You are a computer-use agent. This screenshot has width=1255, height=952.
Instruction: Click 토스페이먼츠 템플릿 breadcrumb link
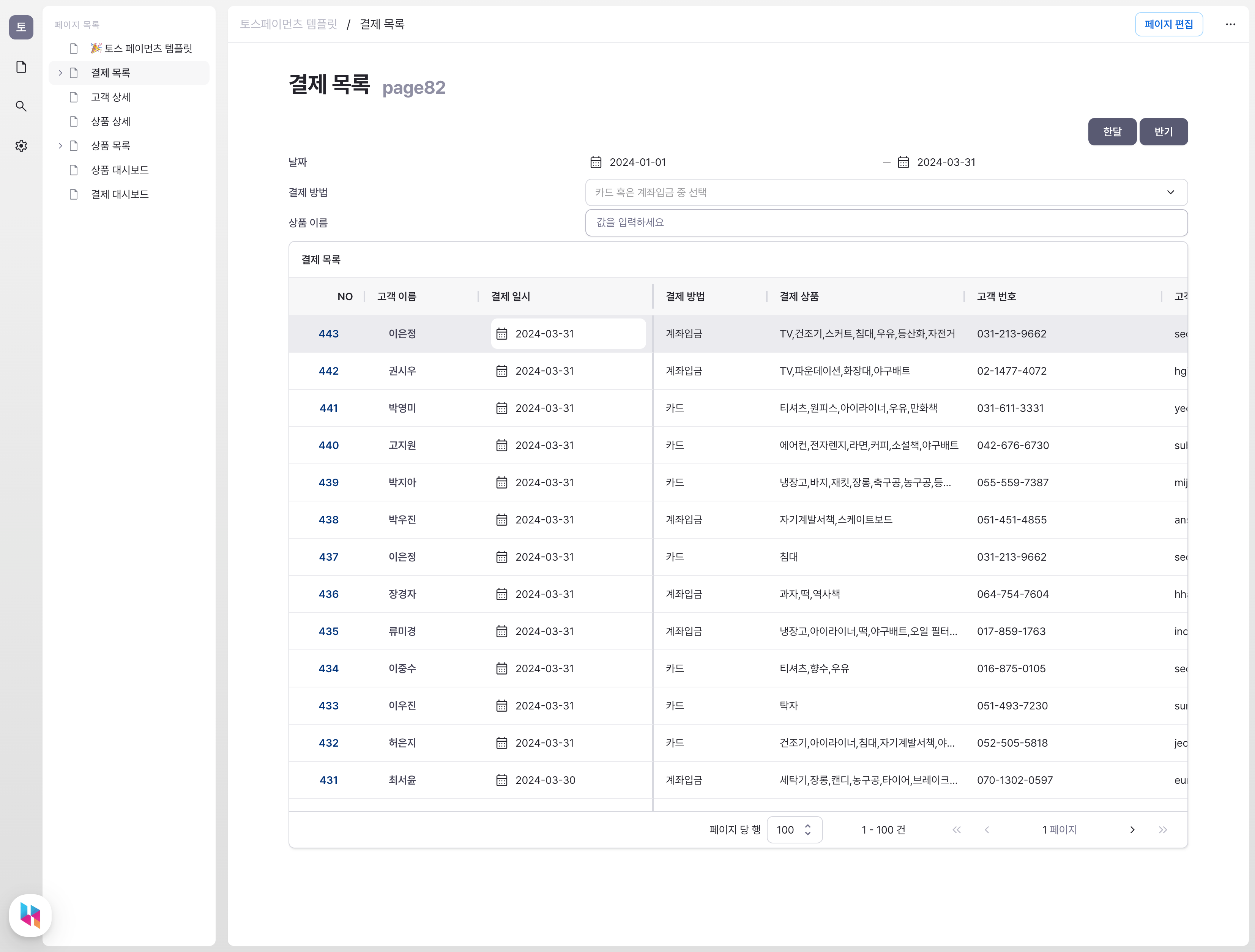click(288, 24)
